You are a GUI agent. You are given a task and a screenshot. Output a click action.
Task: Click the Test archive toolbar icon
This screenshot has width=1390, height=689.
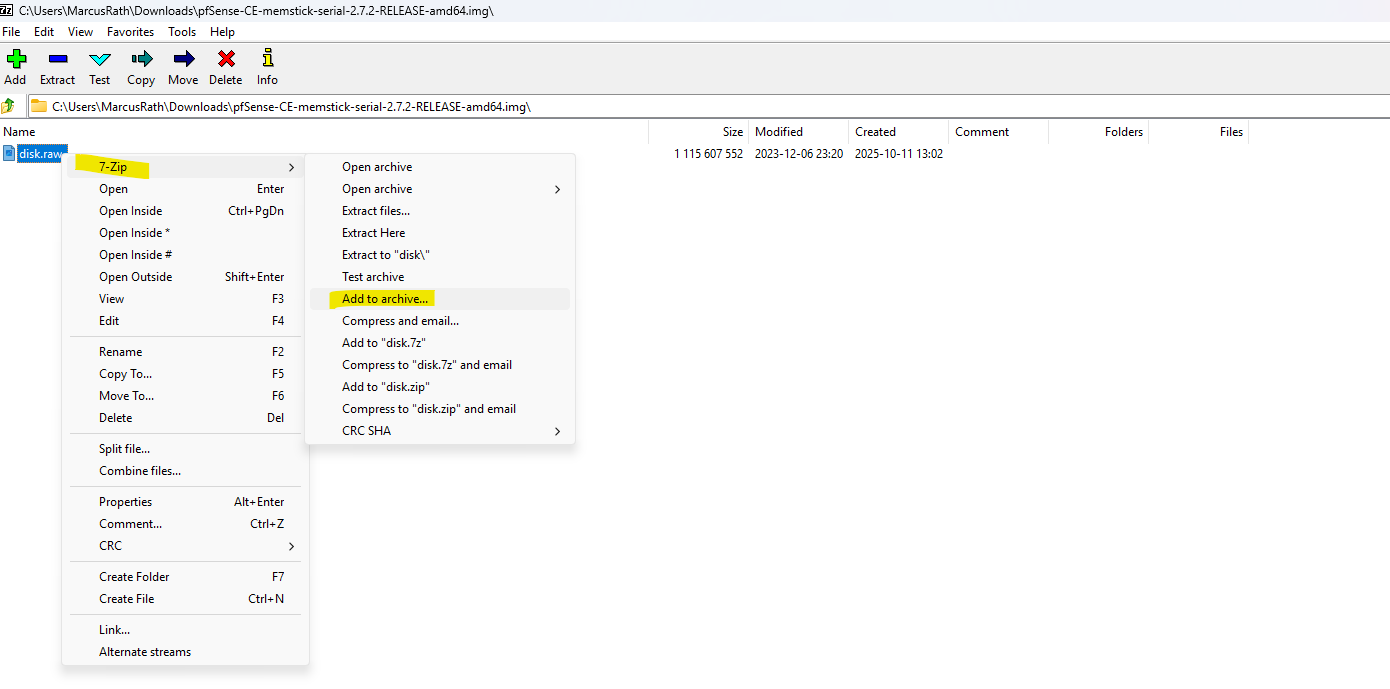tap(99, 59)
